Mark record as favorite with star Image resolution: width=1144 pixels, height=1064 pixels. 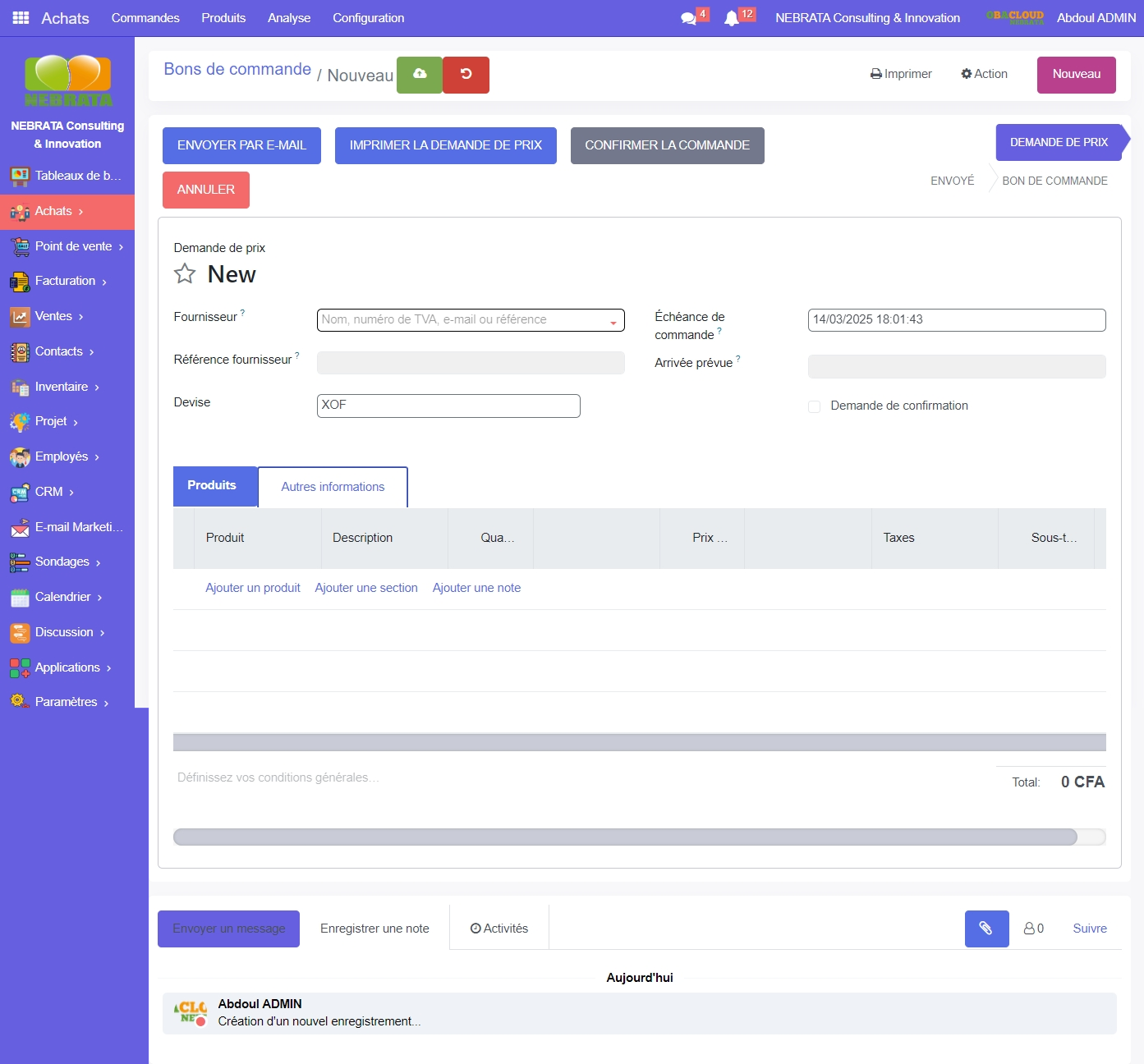185,273
